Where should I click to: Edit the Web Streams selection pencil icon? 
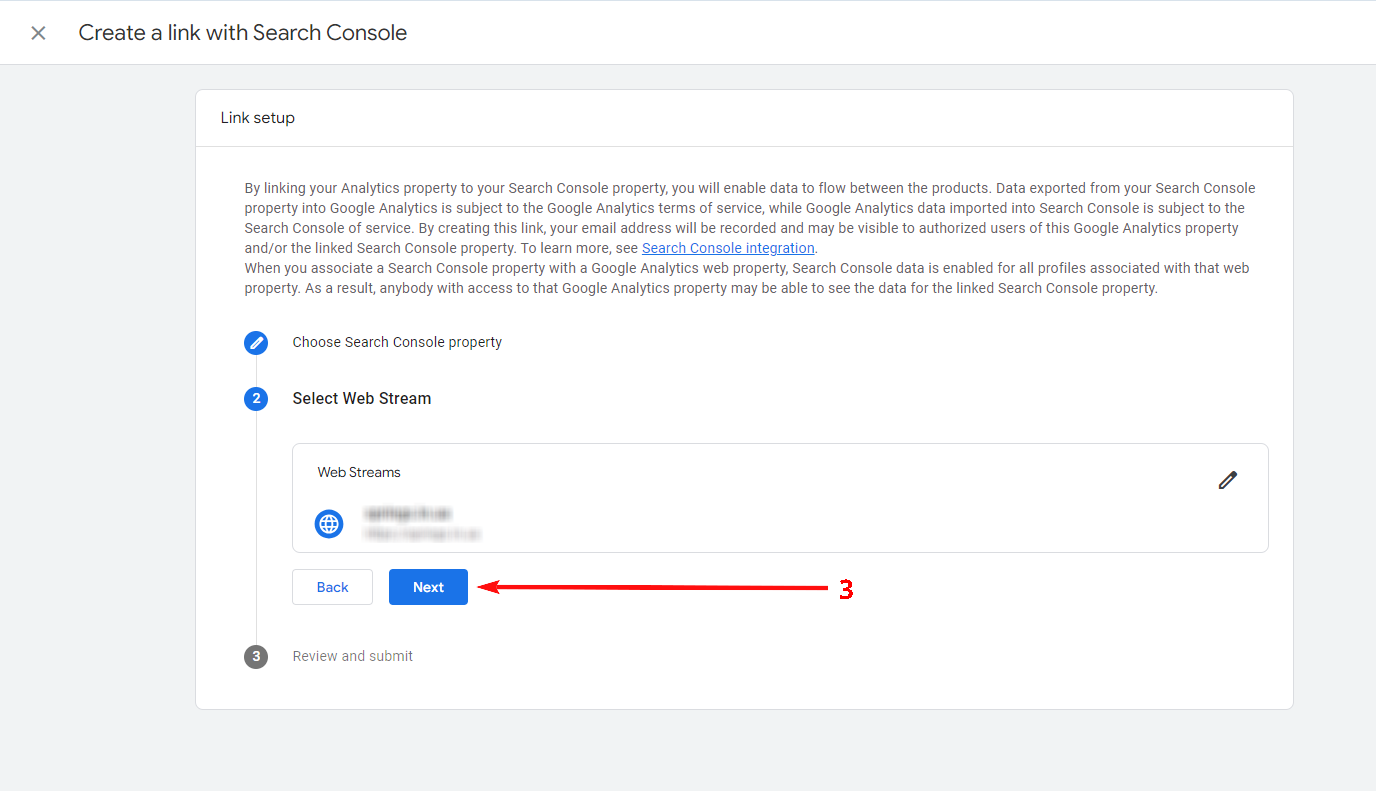click(x=1228, y=480)
